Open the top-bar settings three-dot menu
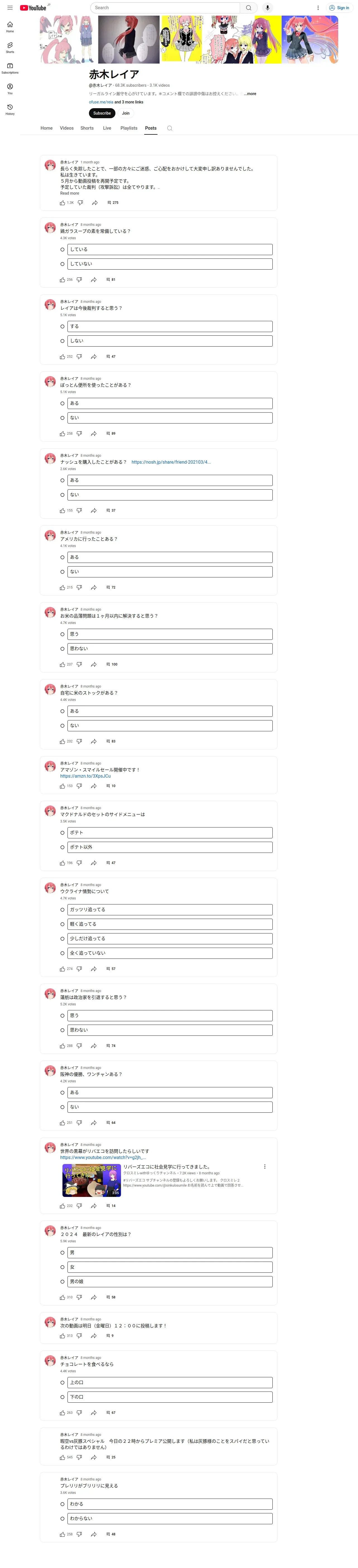 click(318, 8)
